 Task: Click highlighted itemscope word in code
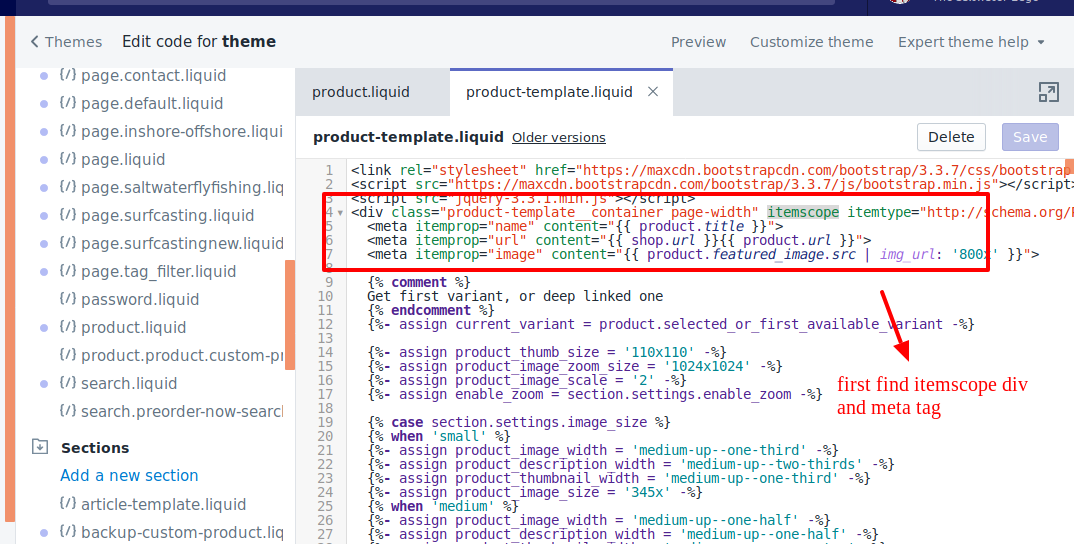[x=803, y=212]
